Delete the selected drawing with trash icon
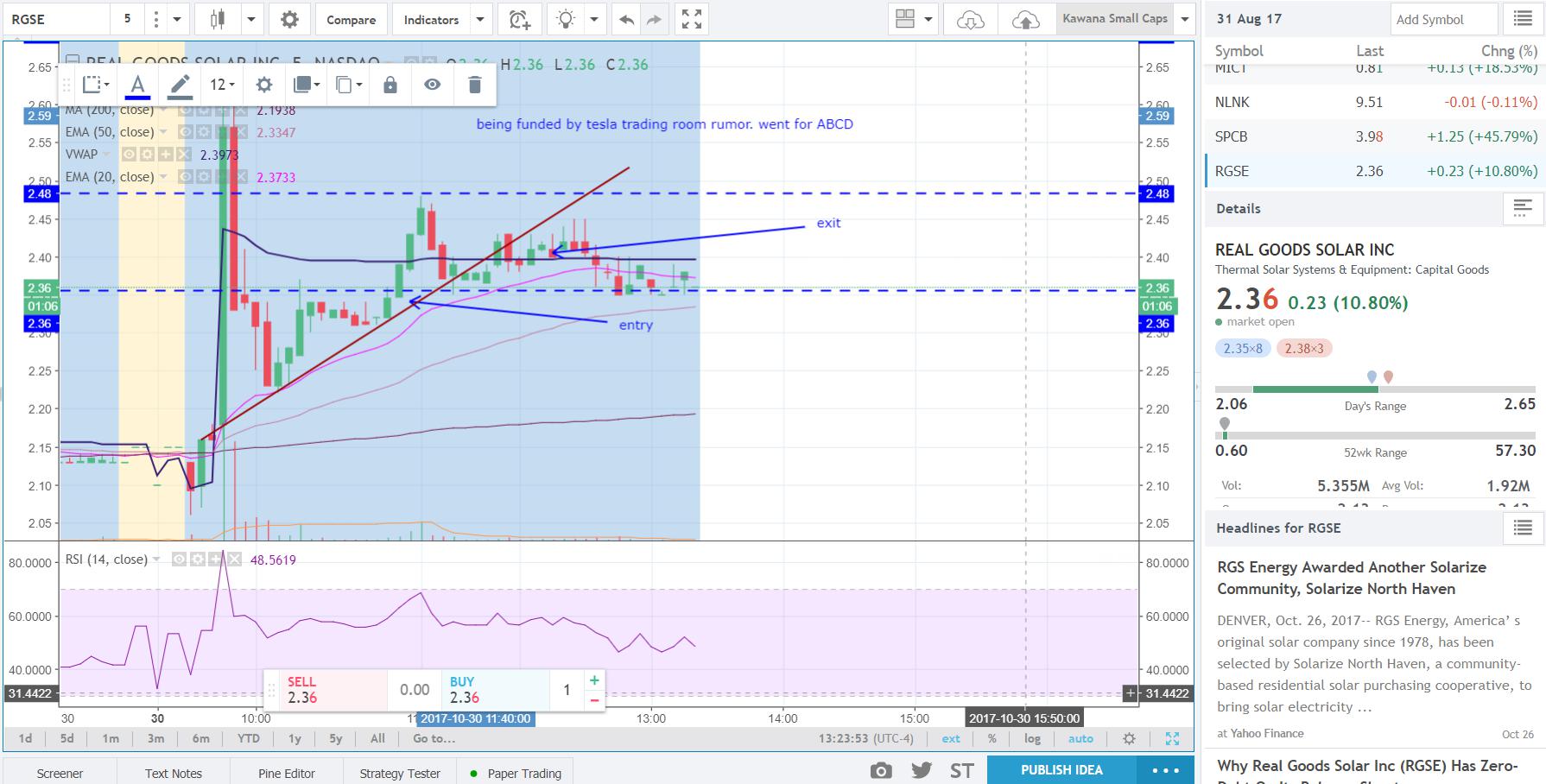 tap(474, 85)
